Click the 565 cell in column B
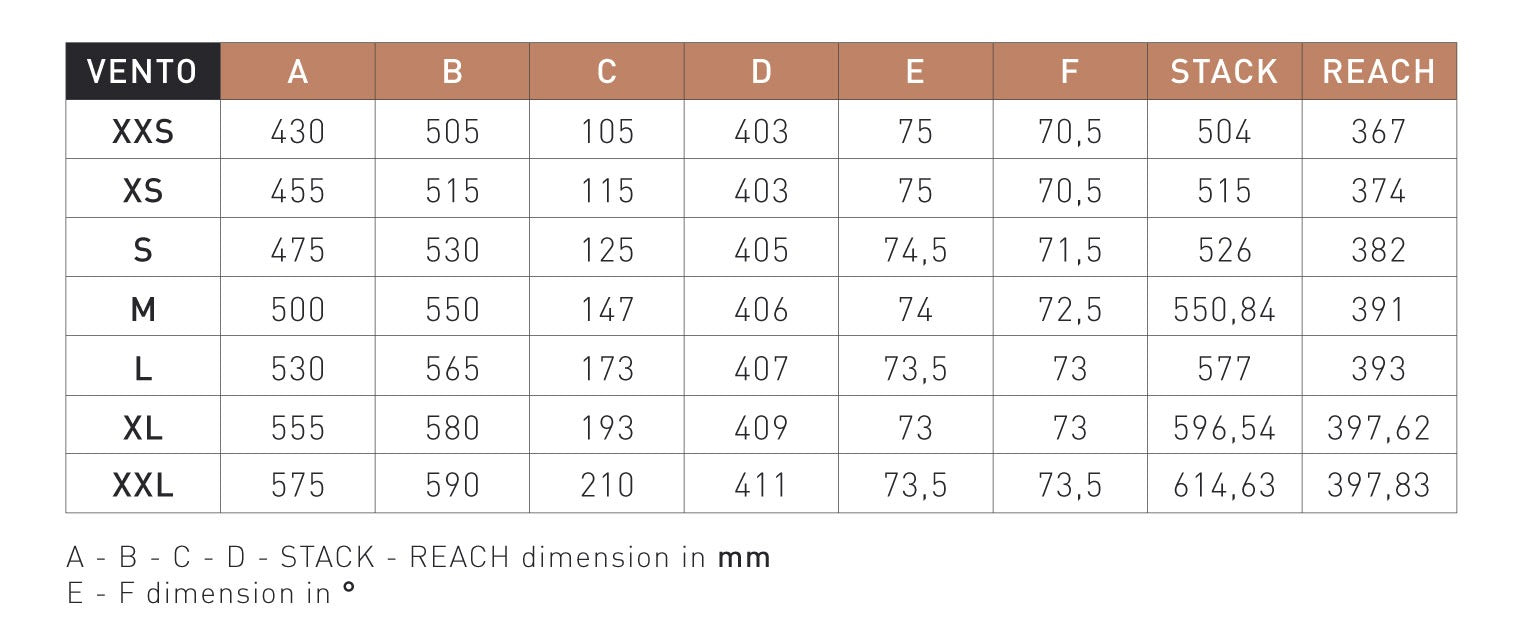This screenshot has width=1536, height=638. point(452,368)
